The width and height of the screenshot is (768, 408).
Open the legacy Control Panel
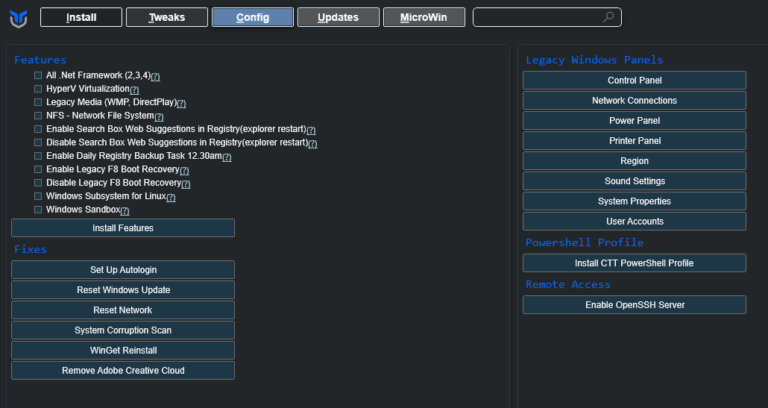coord(634,80)
